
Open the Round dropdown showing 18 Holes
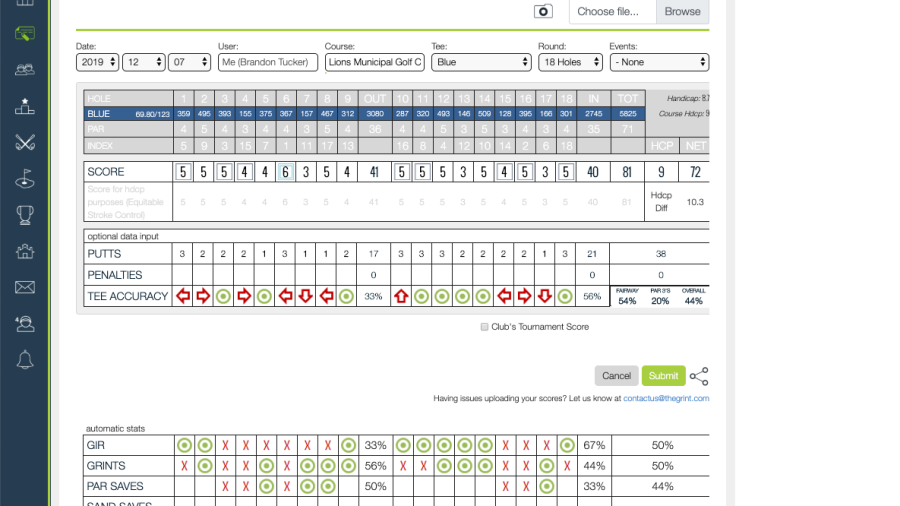(x=570, y=62)
